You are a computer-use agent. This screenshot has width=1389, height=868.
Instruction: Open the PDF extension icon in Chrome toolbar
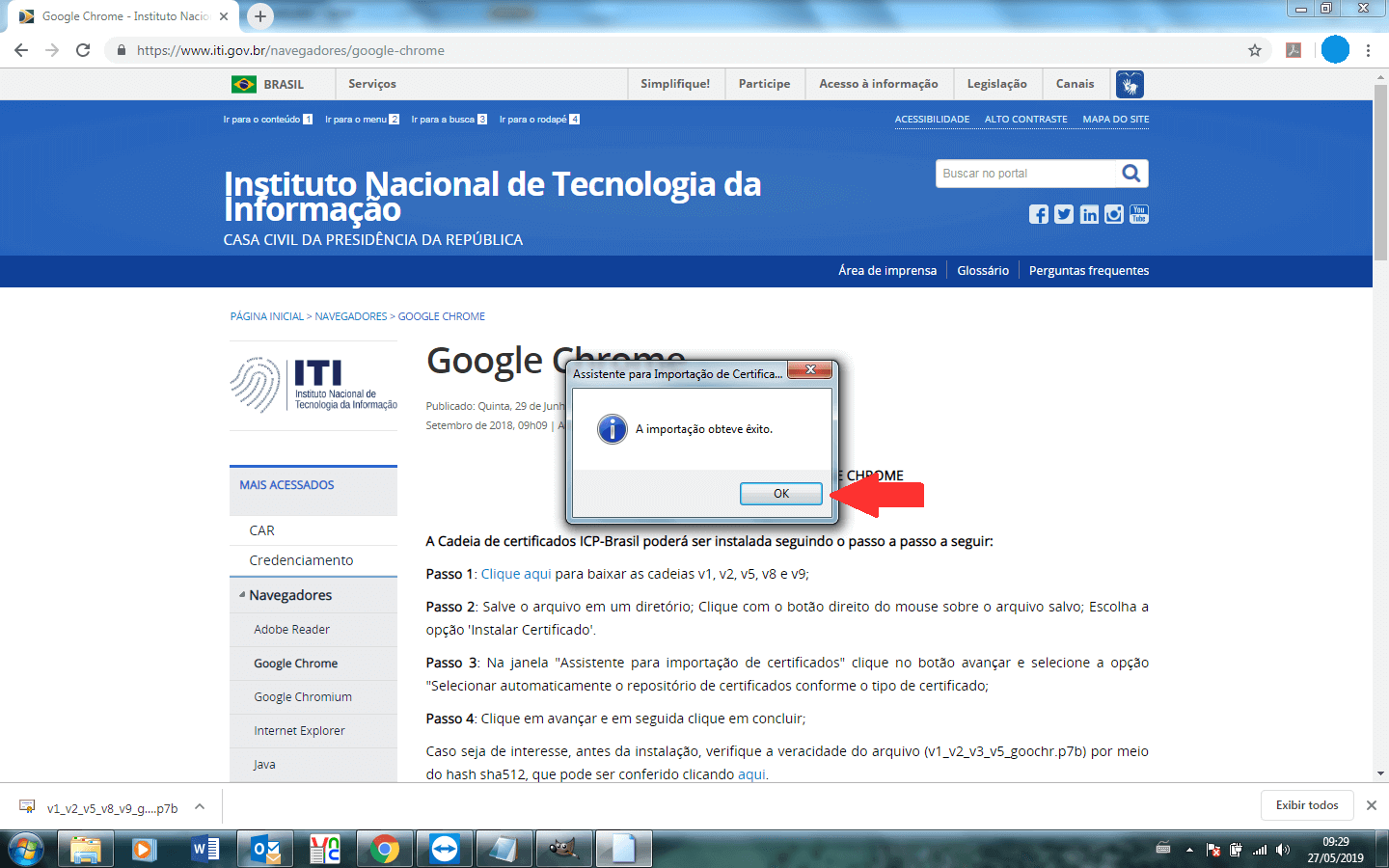pyautogui.click(x=1294, y=50)
